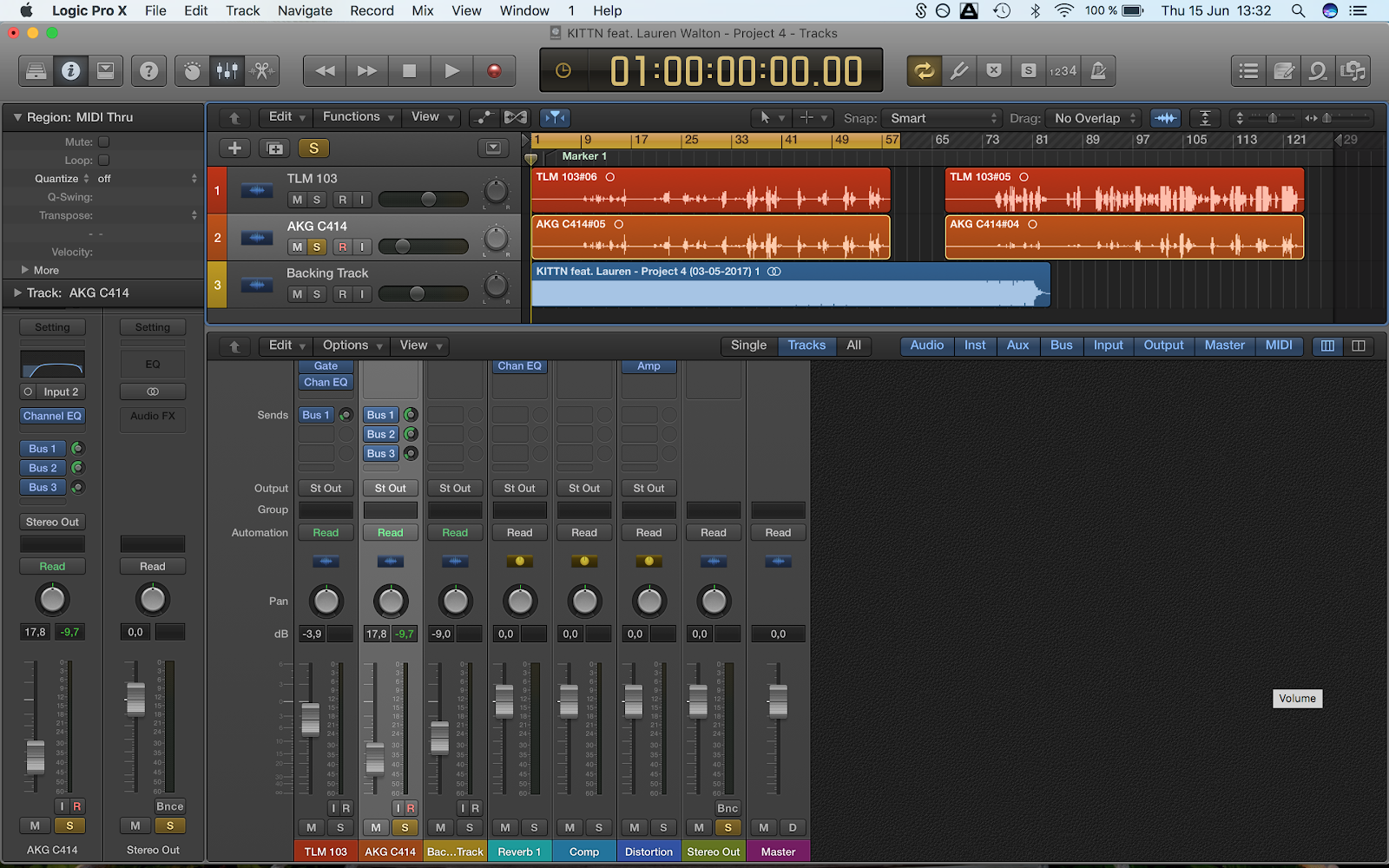
Task: Click Stereo Out output slot in inspector
Action: pyautogui.click(x=52, y=522)
